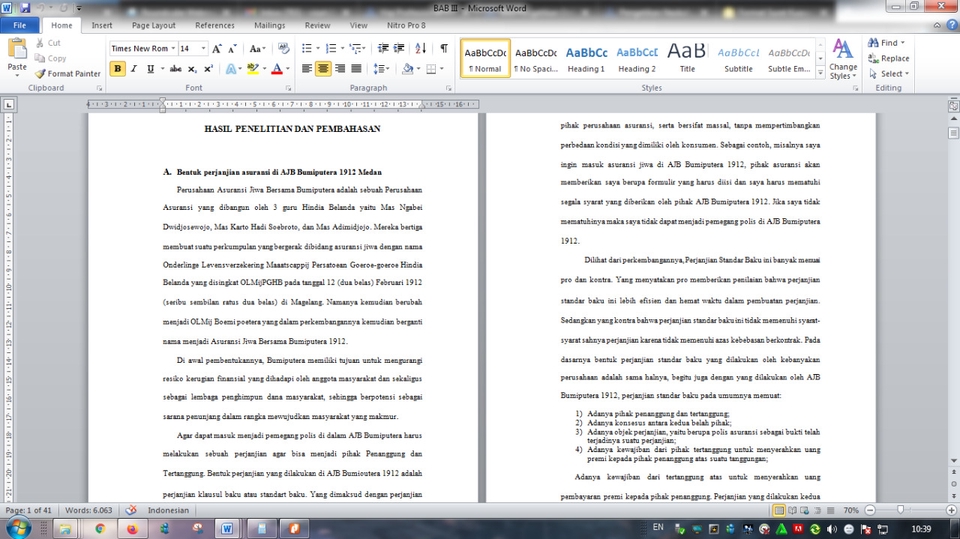Viewport: 960px width, 539px height.
Task: Decrease paragraph indent
Action: (x=383, y=48)
